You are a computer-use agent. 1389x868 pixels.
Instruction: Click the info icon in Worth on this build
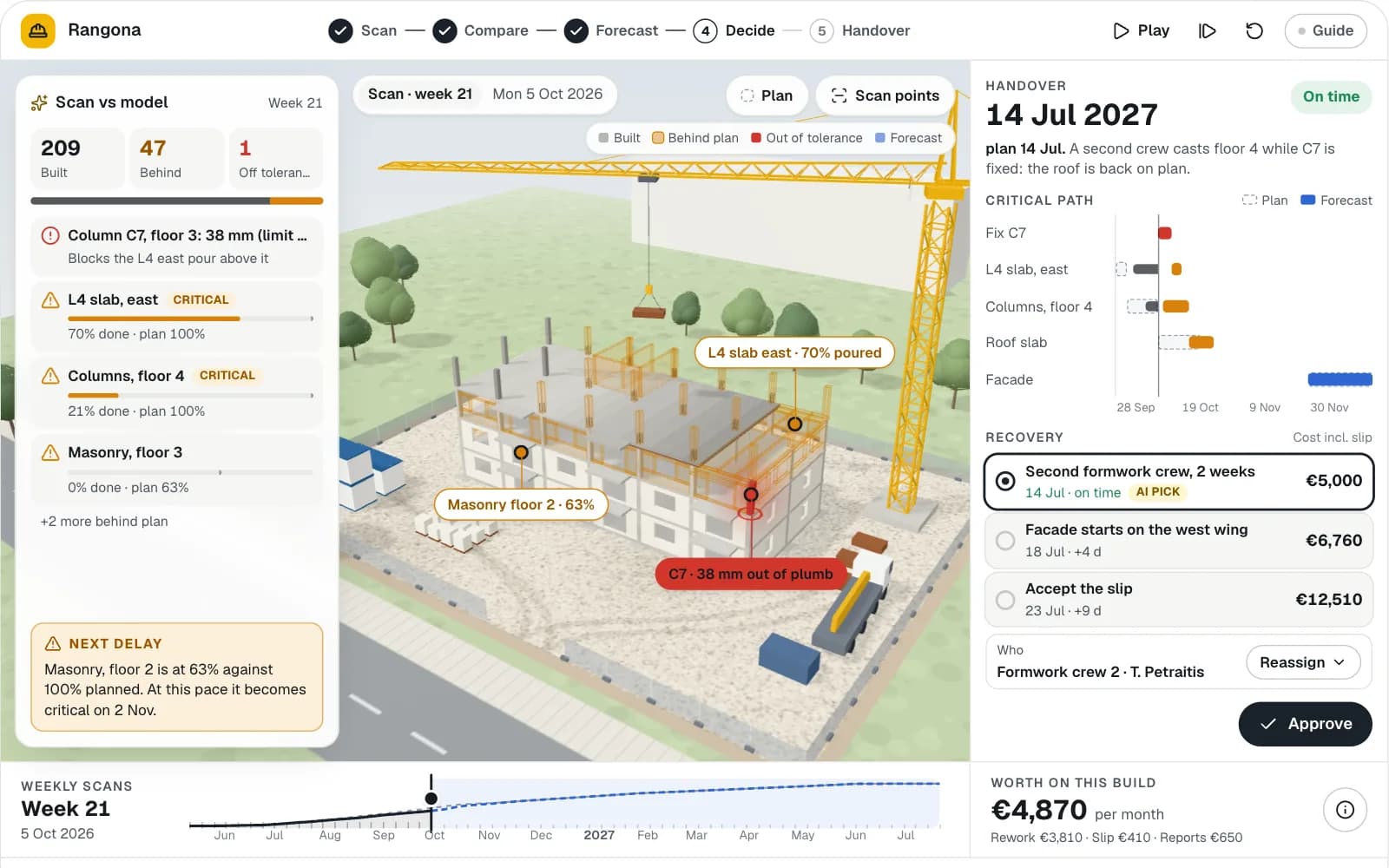1345,810
